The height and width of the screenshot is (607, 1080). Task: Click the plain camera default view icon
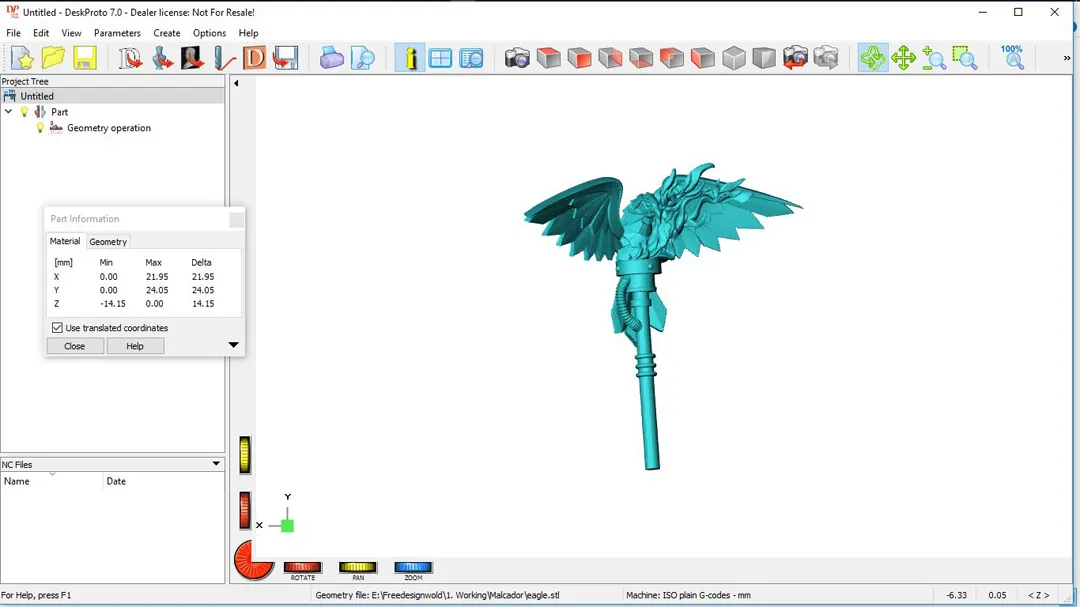(517, 58)
